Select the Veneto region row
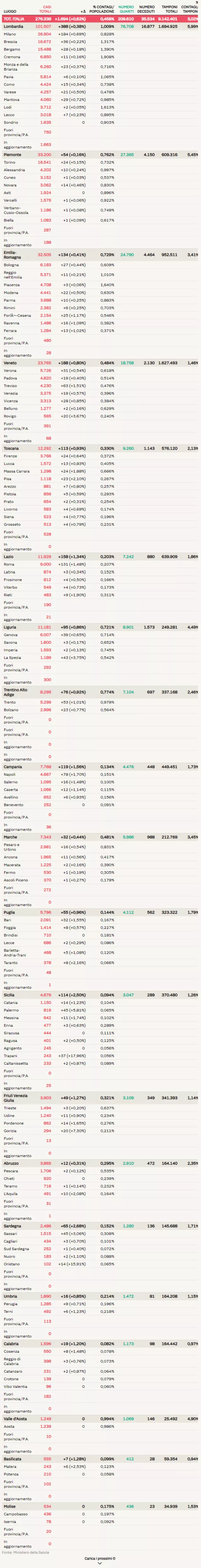The width and height of the screenshot is (201, 1568). pos(101,363)
